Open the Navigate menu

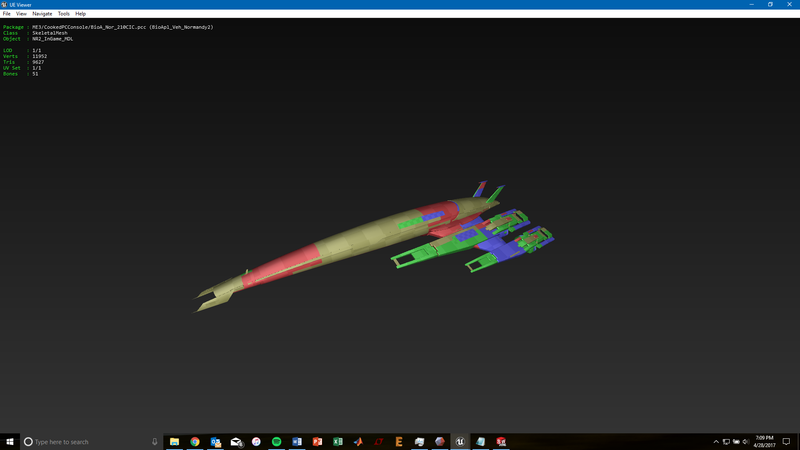click(42, 14)
